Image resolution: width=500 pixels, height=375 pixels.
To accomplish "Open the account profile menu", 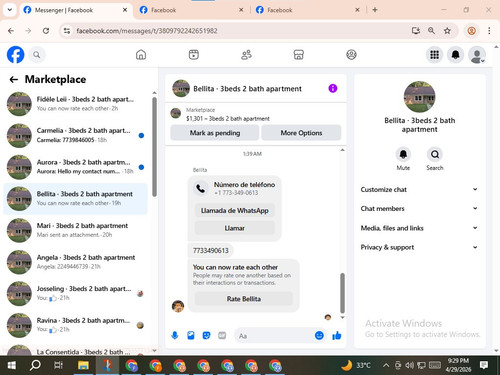I will point(477,55).
